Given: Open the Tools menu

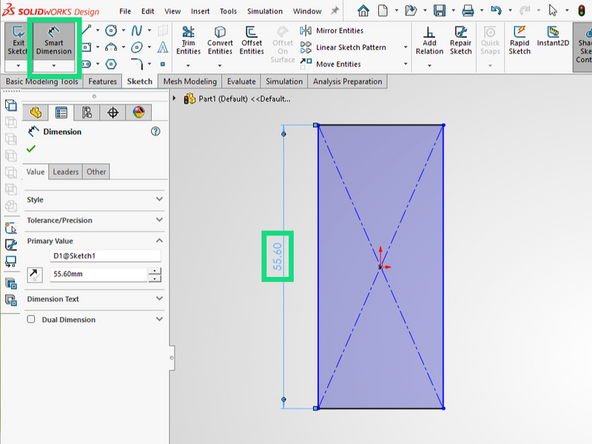Looking at the screenshot, I should (228, 11).
